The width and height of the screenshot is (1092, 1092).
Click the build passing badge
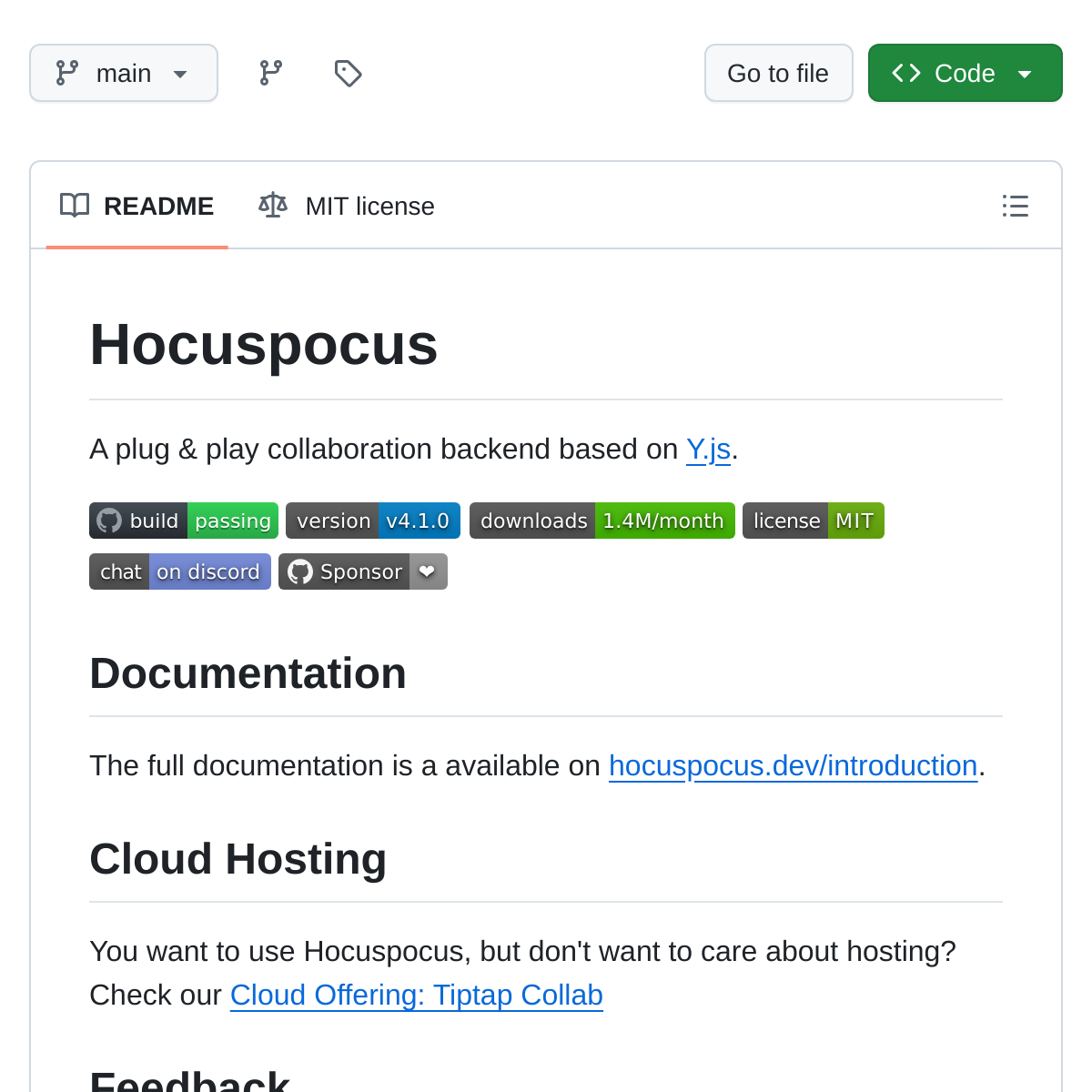184,521
